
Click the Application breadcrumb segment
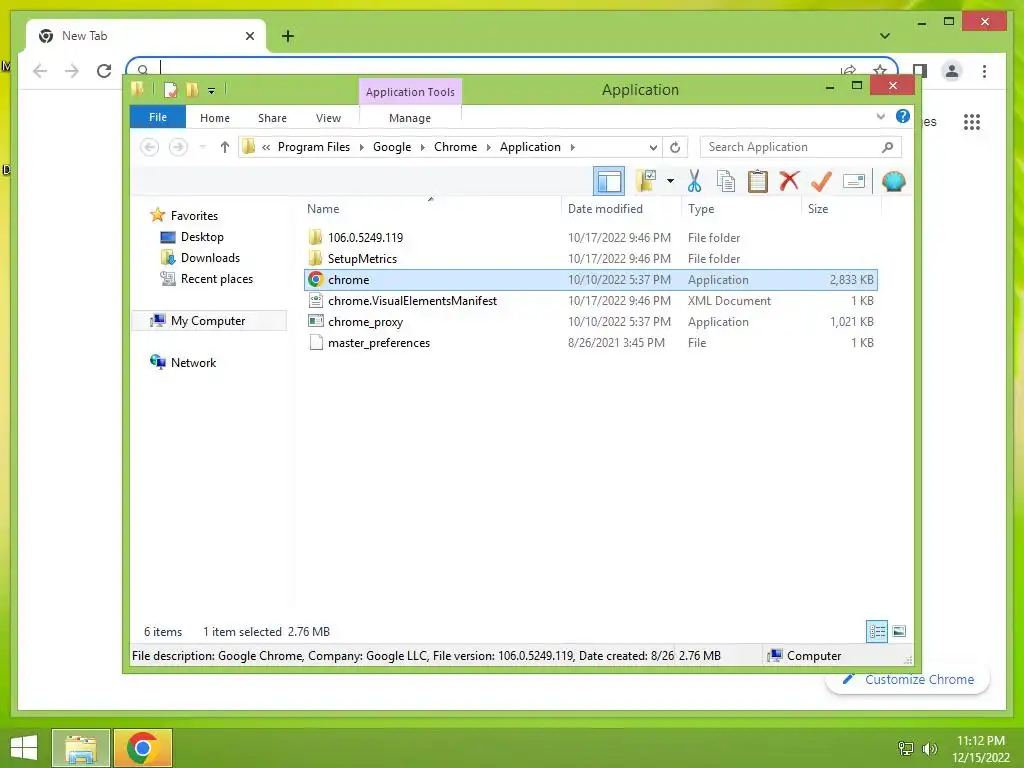(530, 147)
